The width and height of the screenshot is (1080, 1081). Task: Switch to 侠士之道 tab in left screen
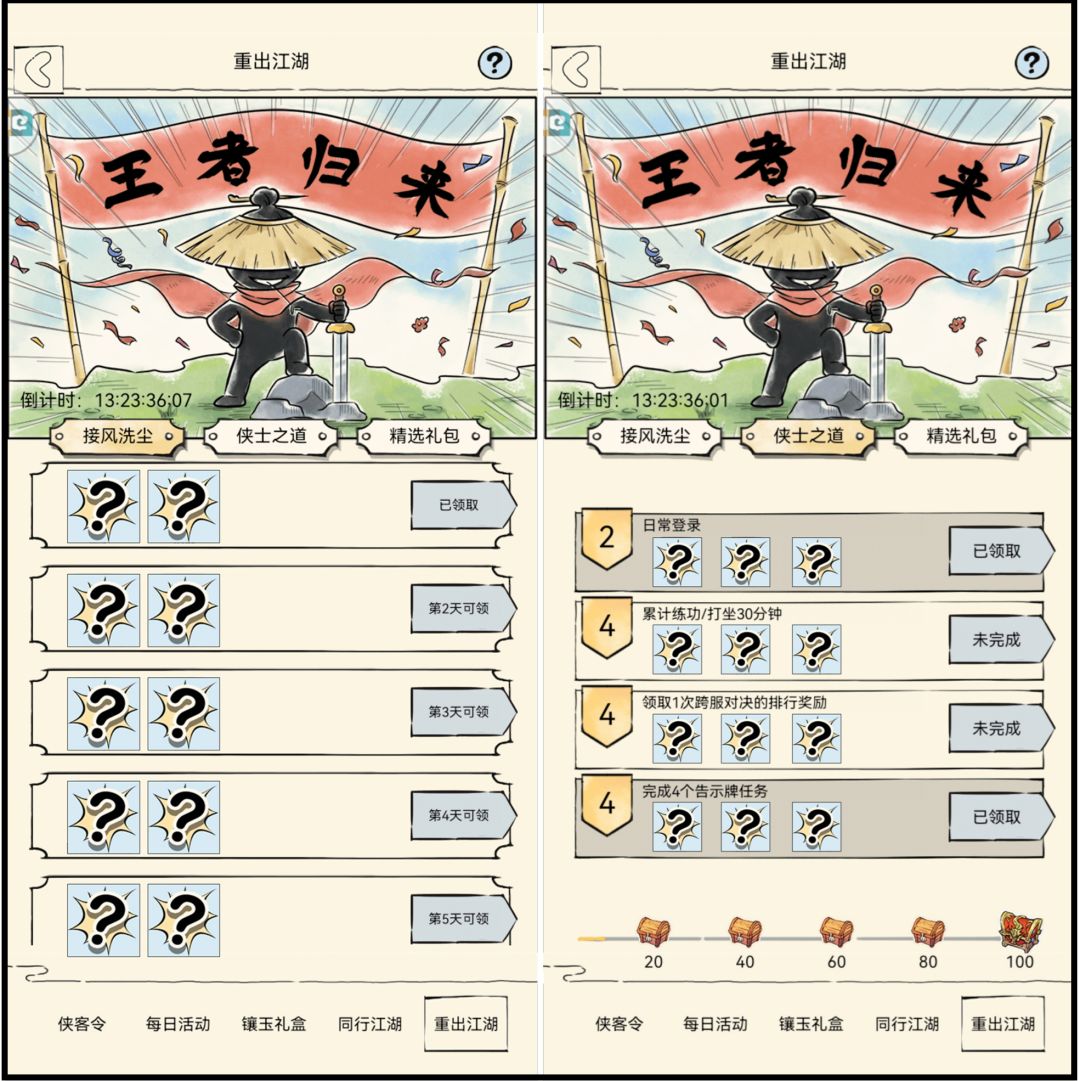[271, 436]
